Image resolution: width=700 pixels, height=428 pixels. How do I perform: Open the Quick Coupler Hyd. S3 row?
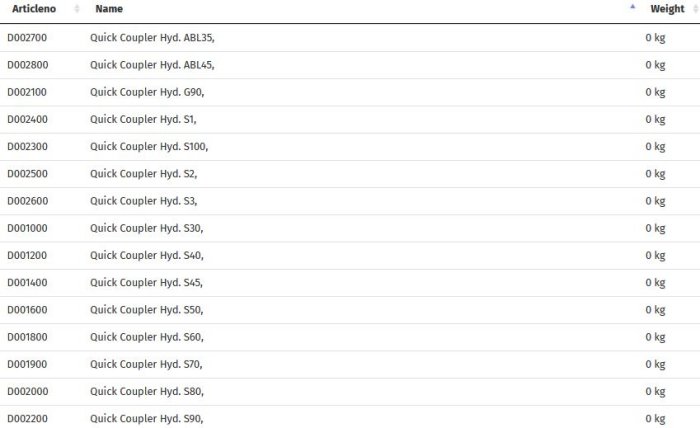pos(143,201)
